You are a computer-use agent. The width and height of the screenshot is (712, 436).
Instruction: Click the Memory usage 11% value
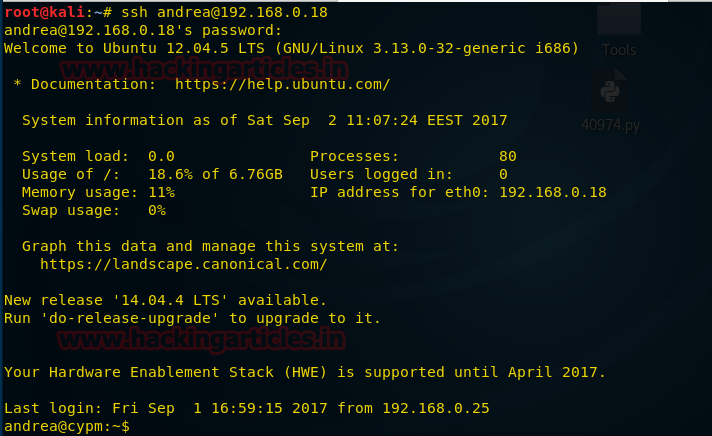click(161, 192)
